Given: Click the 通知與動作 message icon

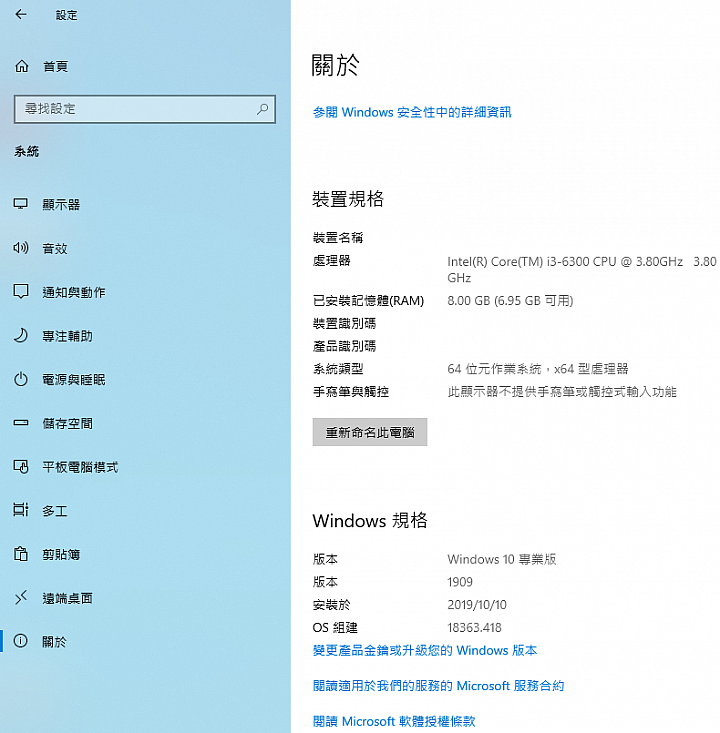Looking at the screenshot, I should 21,292.
